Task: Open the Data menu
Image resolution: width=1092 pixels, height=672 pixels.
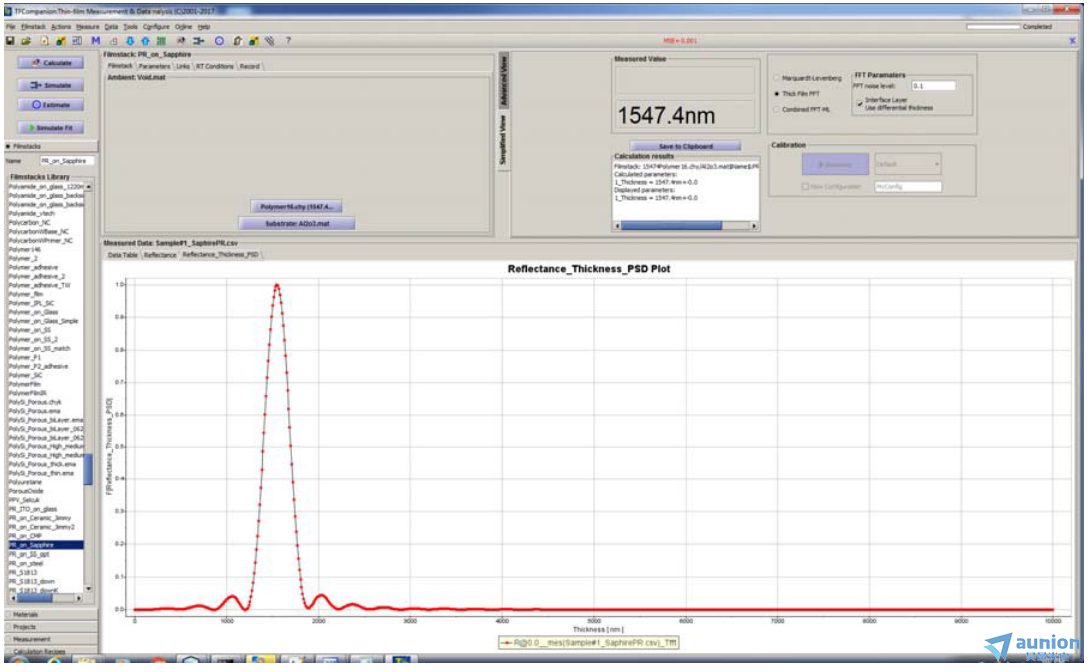Action: click(x=111, y=26)
